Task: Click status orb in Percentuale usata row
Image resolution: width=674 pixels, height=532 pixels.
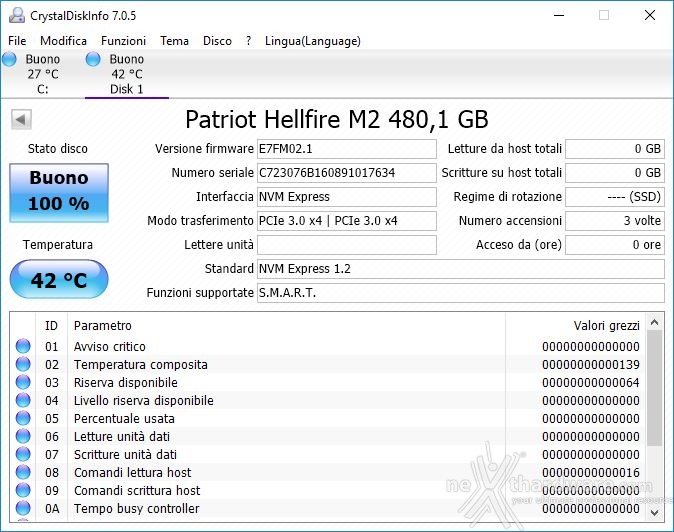Action: [23, 419]
